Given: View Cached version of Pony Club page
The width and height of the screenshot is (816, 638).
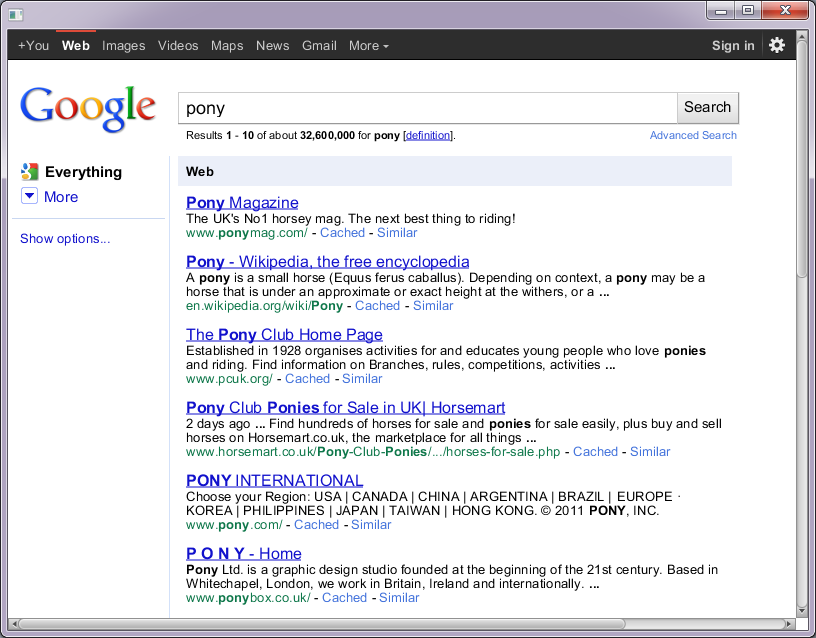Looking at the screenshot, I should click(307, 379).
